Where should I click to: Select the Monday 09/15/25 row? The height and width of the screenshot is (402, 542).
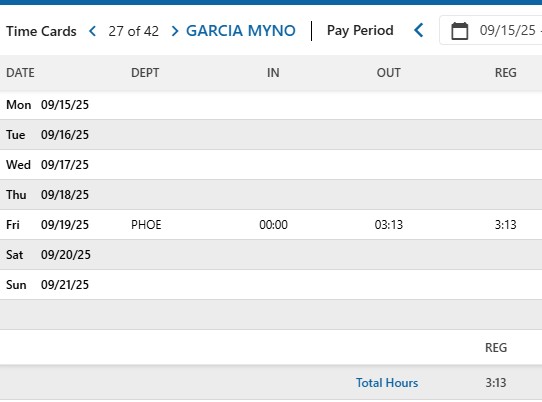[x=271, y=105]
